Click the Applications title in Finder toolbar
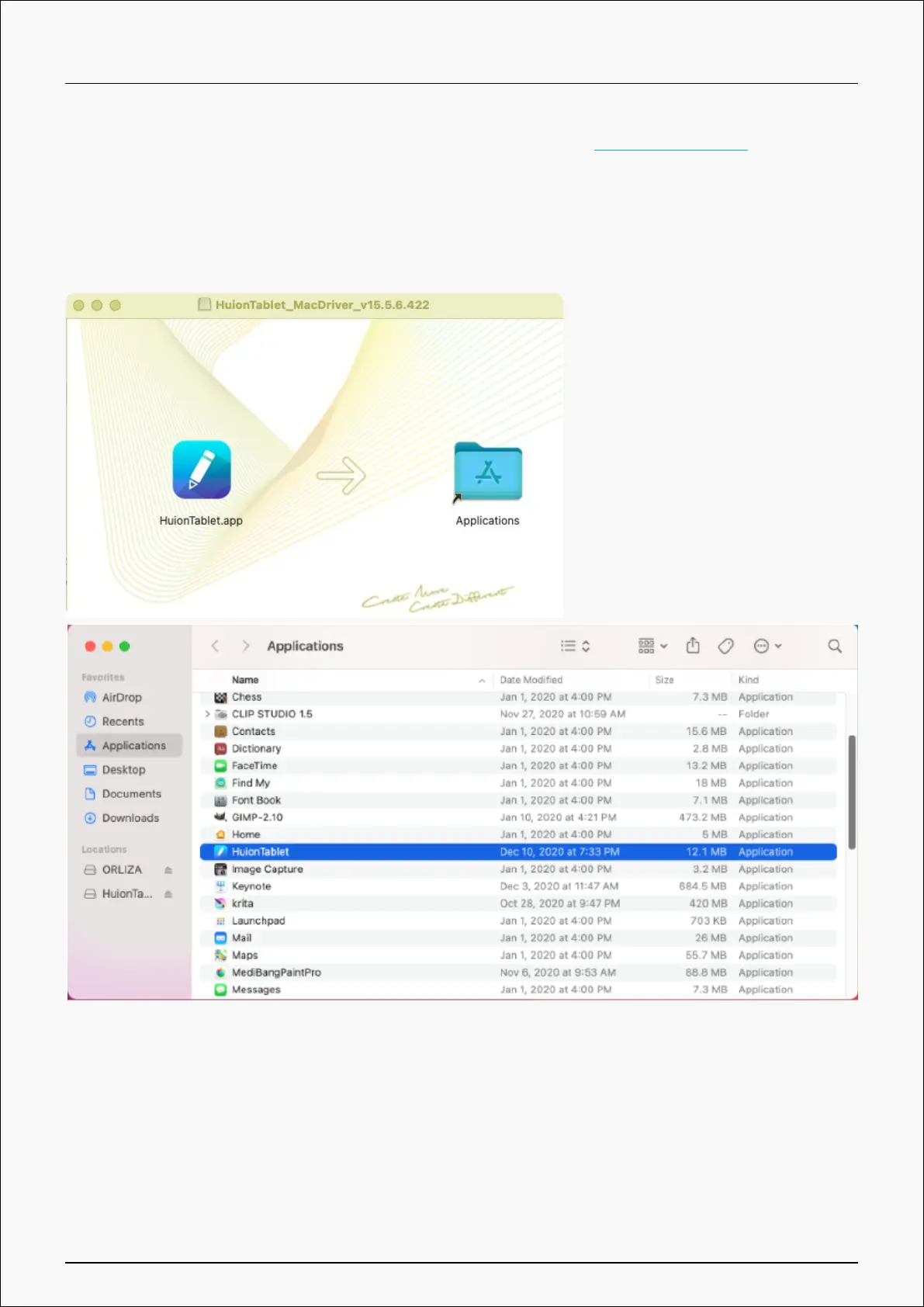The height and width of the screenshot is (1307, 924). (x=305, y=646)
